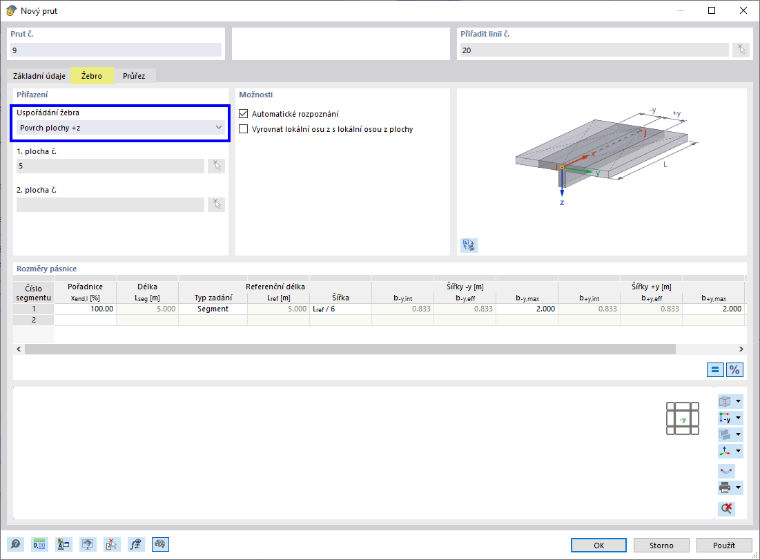Select the 2.000 b+y,max cell
This screenshot has width=760, height=560.
point(713,309)
